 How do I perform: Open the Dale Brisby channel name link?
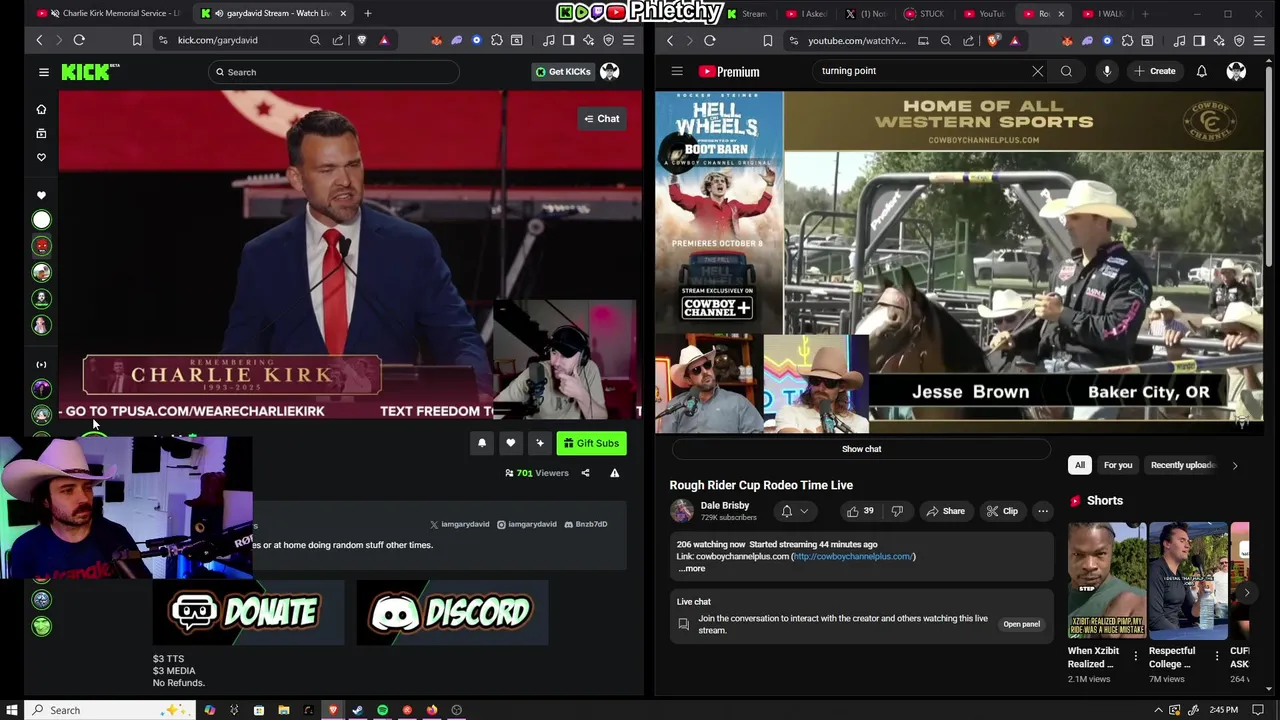click(725, 505)
